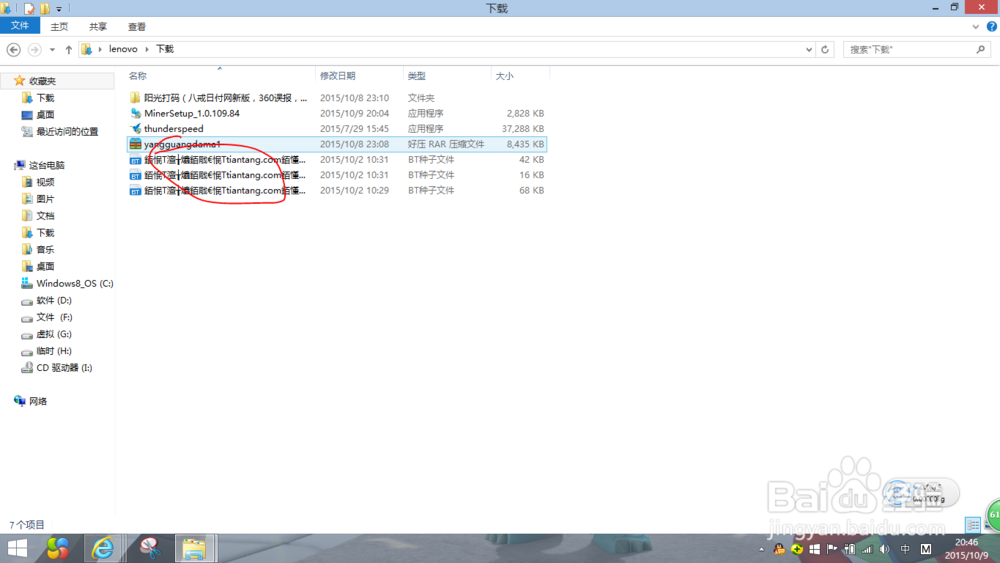Viewport: 1000px width, 563px height.
Task: Click the back navigation arrow
Action: (x=13, y=49)
